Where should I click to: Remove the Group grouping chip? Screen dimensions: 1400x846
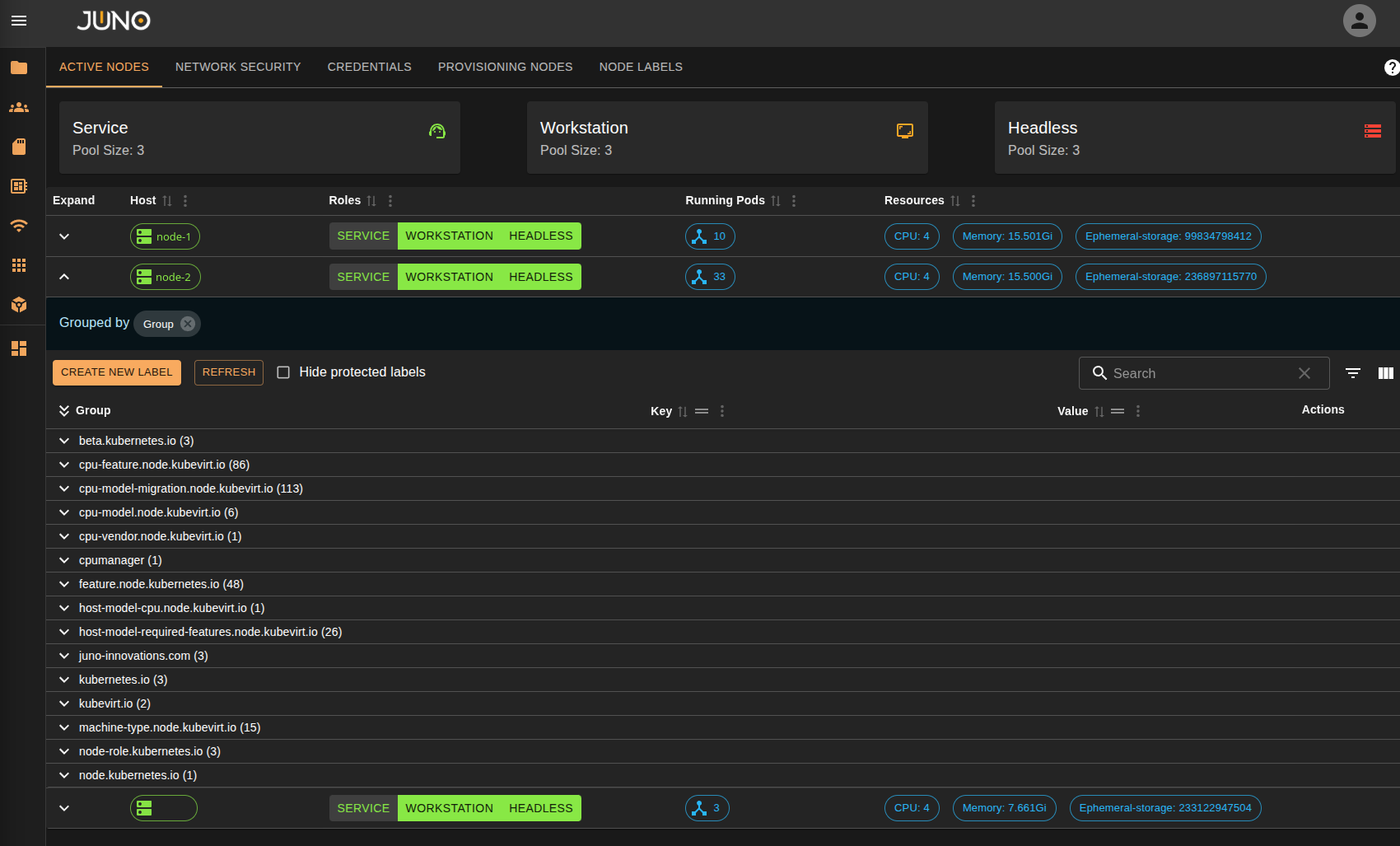tap(188, 324)
